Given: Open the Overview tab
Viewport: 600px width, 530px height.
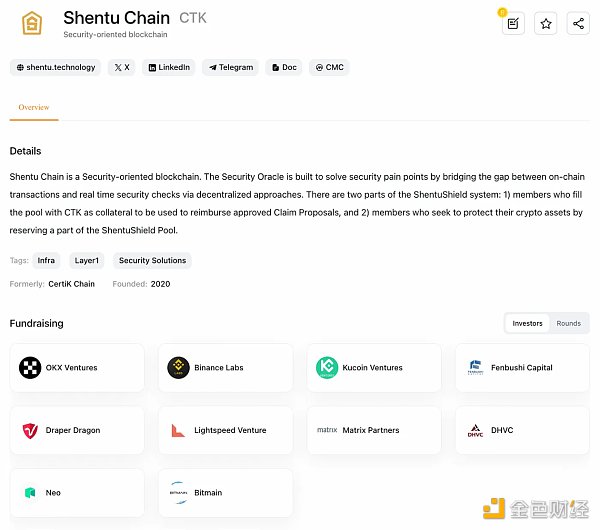Looking at the screenshot, I should click(x=34, y=107).
